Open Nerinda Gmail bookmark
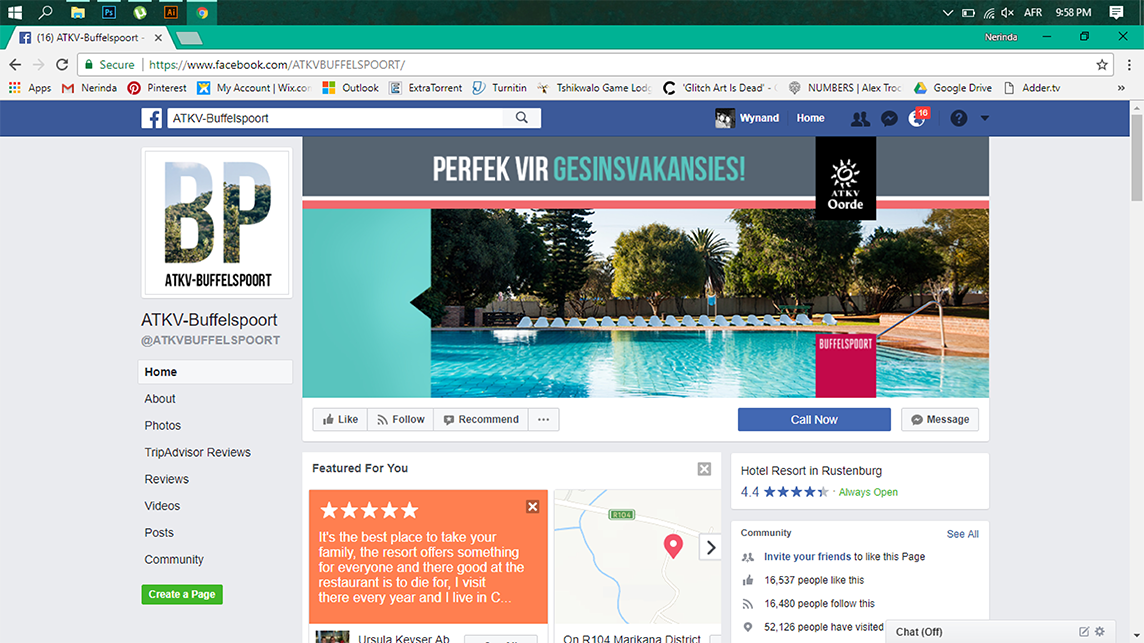 [x=89, y=88]
